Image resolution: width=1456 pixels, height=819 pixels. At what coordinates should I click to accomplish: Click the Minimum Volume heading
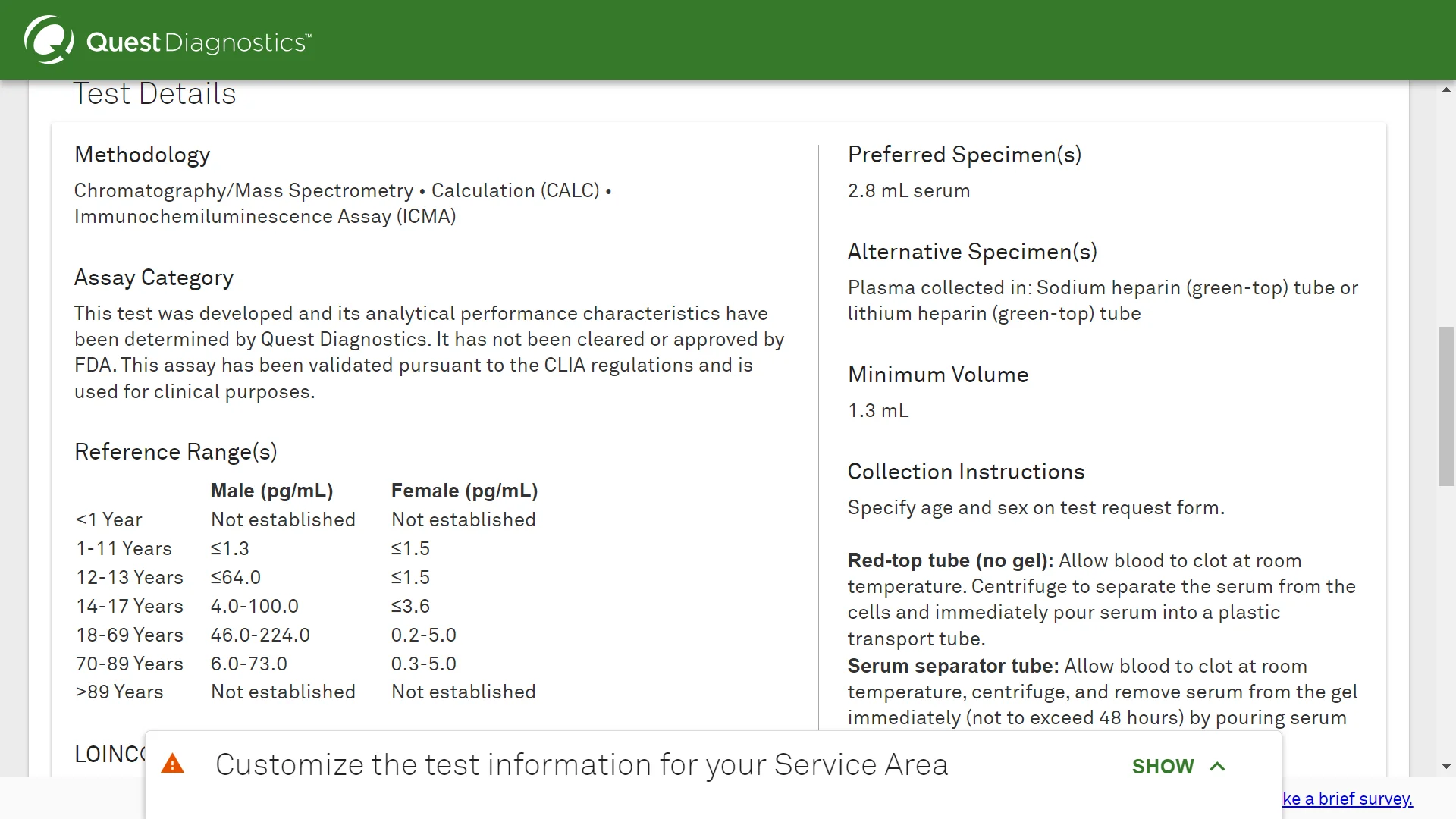[x=938, y=375]
